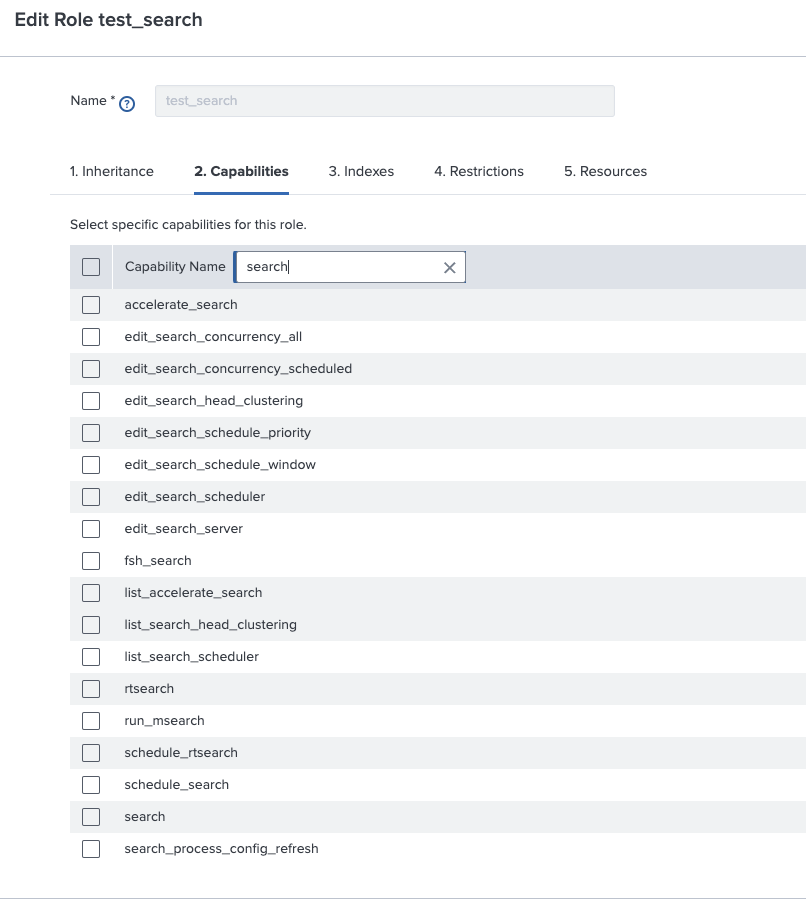Click the disabled Name field test_search
Screen dimensions: 806x914
click(x=384, y=101)
